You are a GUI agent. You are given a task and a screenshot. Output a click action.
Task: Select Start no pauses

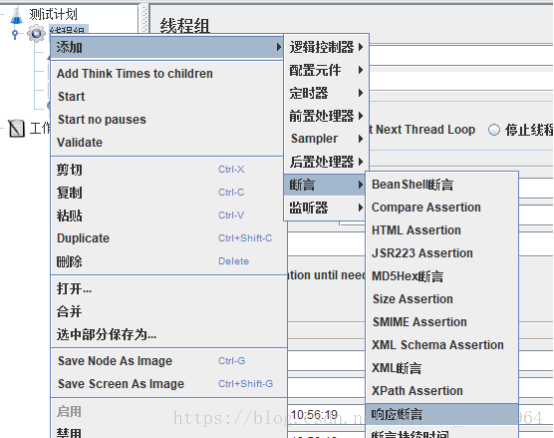pos(167,119)
